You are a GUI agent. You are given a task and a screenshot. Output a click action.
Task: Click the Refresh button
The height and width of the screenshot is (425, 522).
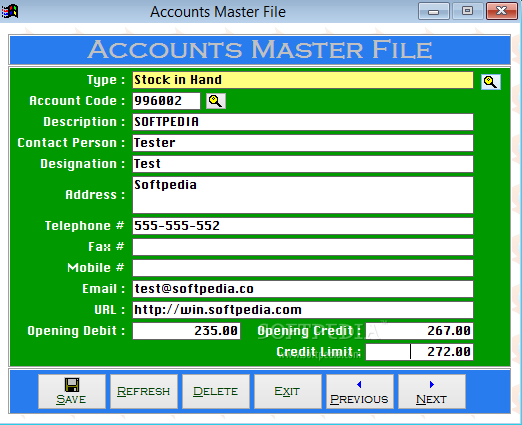click(x=144, y=391)
